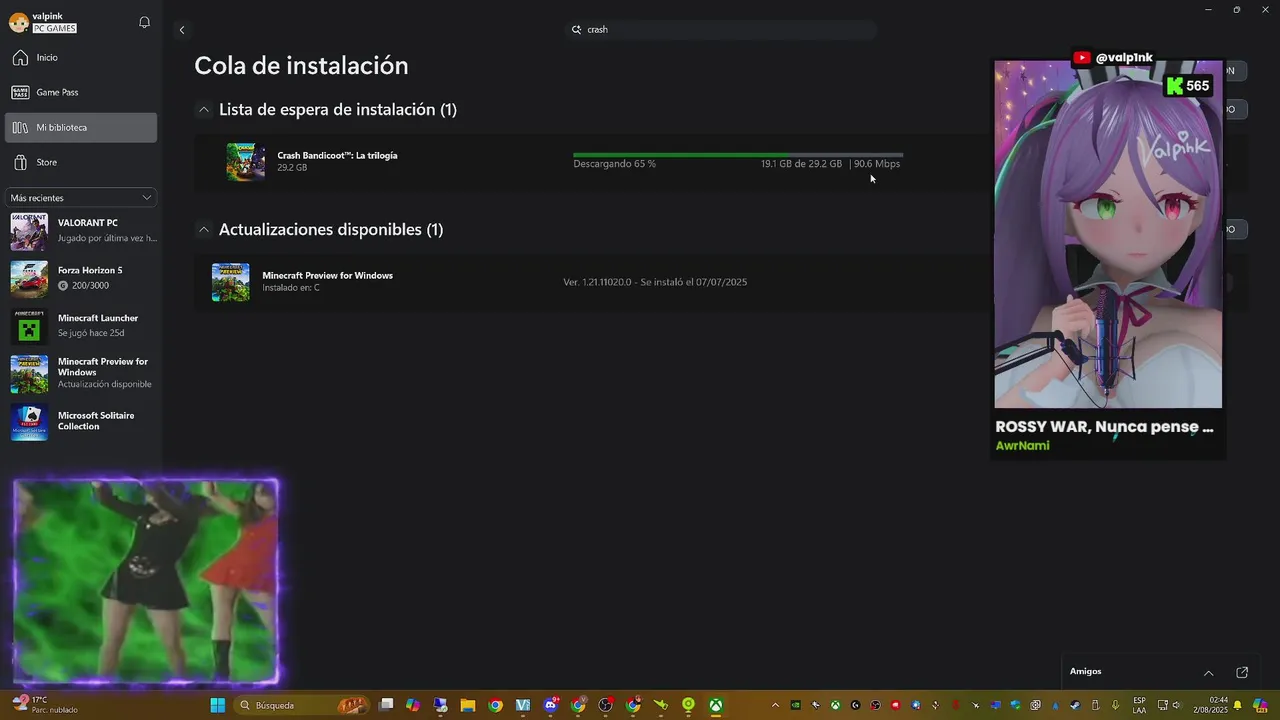Open File Explorer from the taskbar
Screen dimensions: 1280x720
(468, 705)
